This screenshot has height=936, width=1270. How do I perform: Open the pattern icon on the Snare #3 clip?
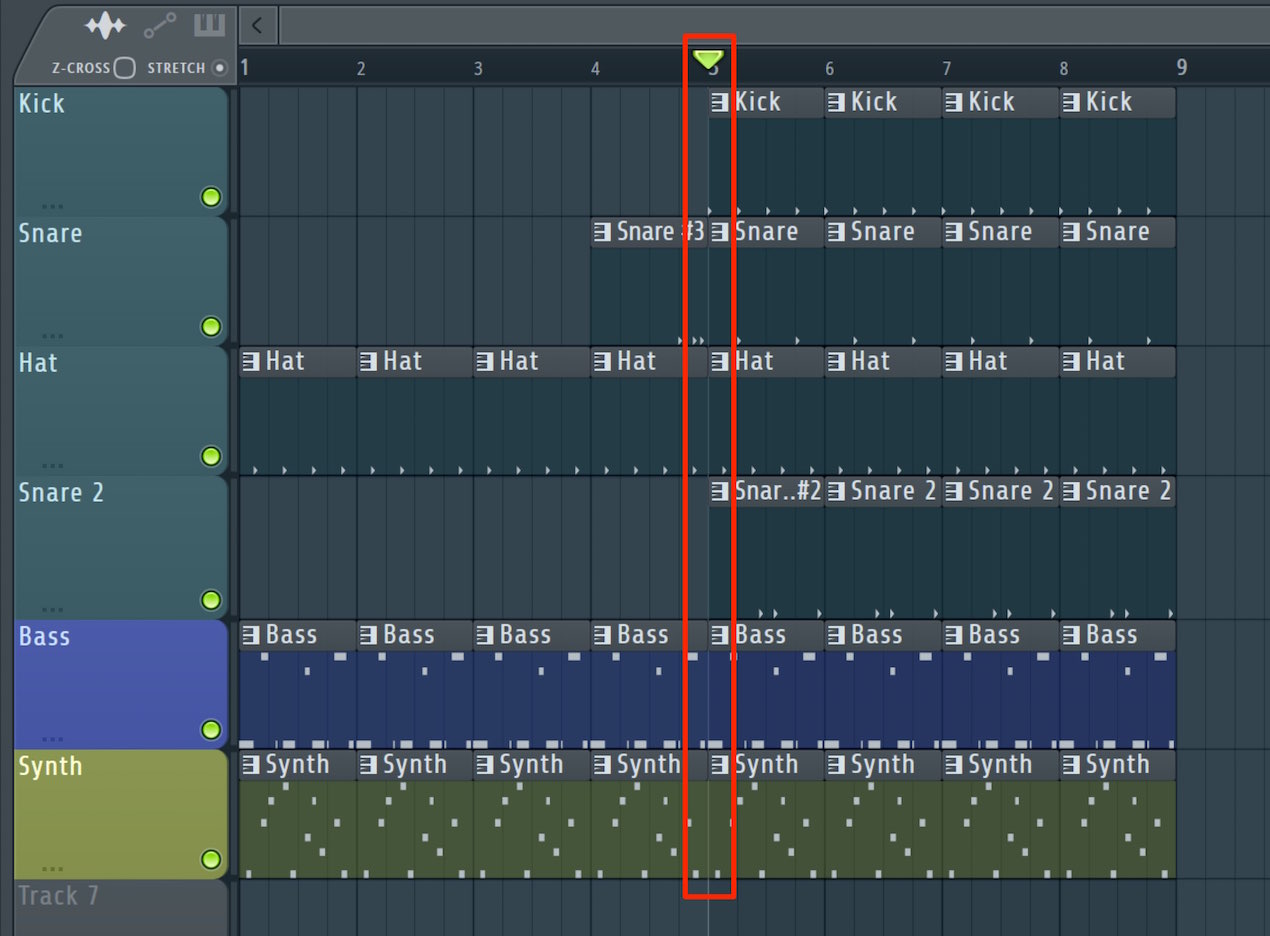[602, 232]
